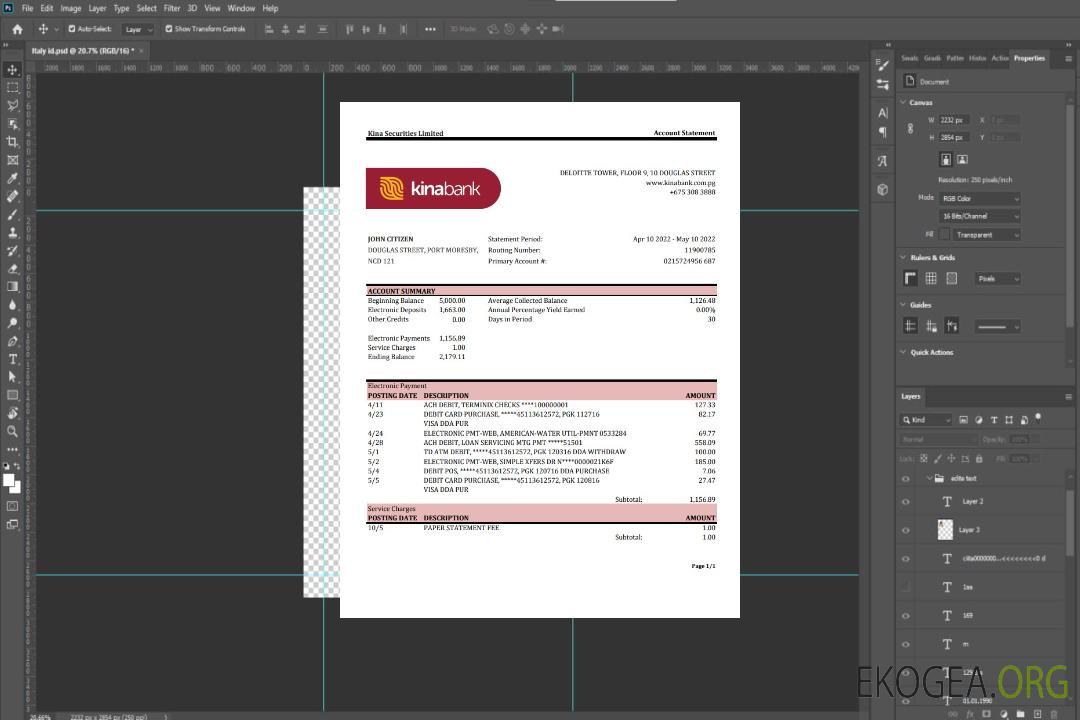The image size is (1080, 720).
Task: Open the Filter menu
Action: 172,8
